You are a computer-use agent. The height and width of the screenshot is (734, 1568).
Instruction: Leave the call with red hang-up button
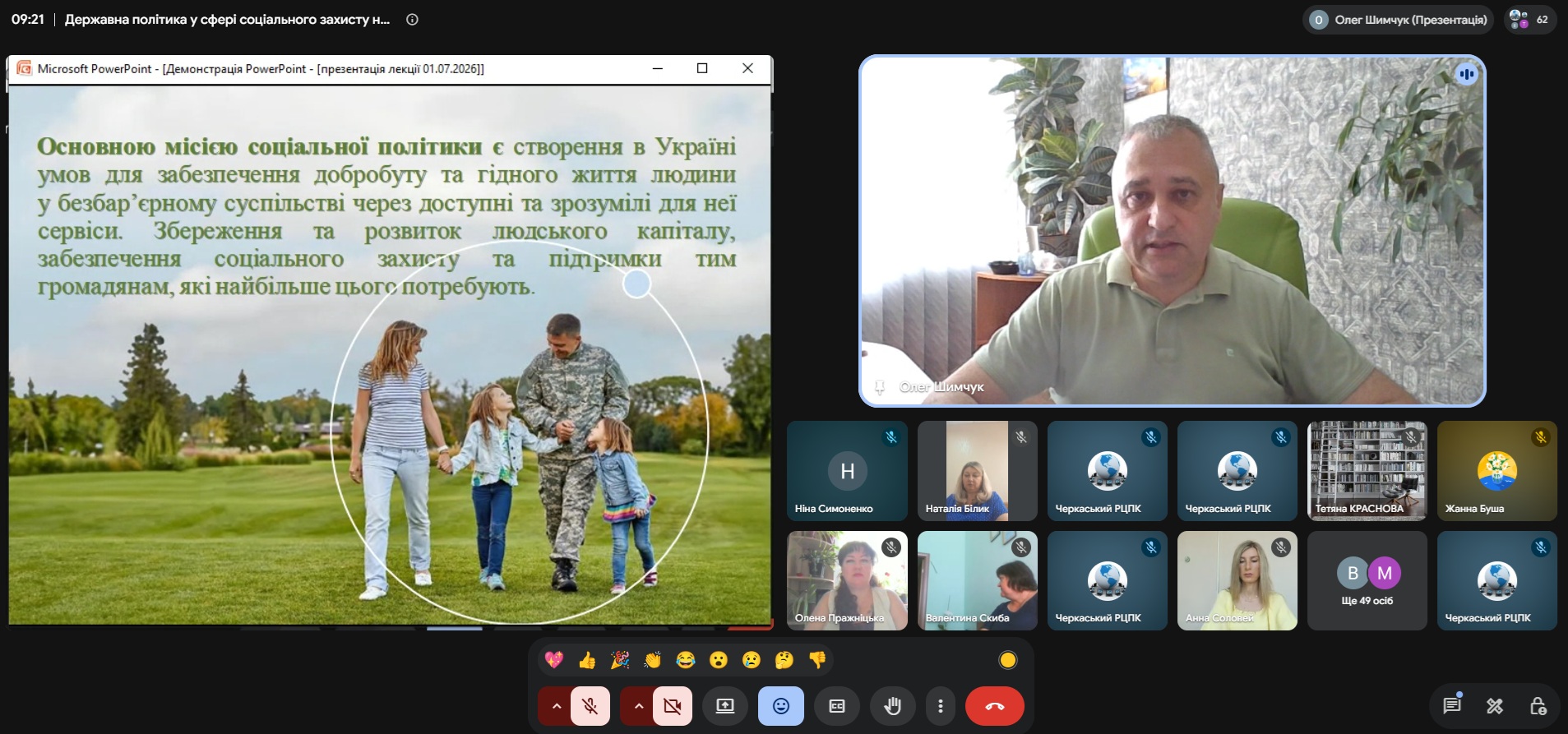[995, 706]
